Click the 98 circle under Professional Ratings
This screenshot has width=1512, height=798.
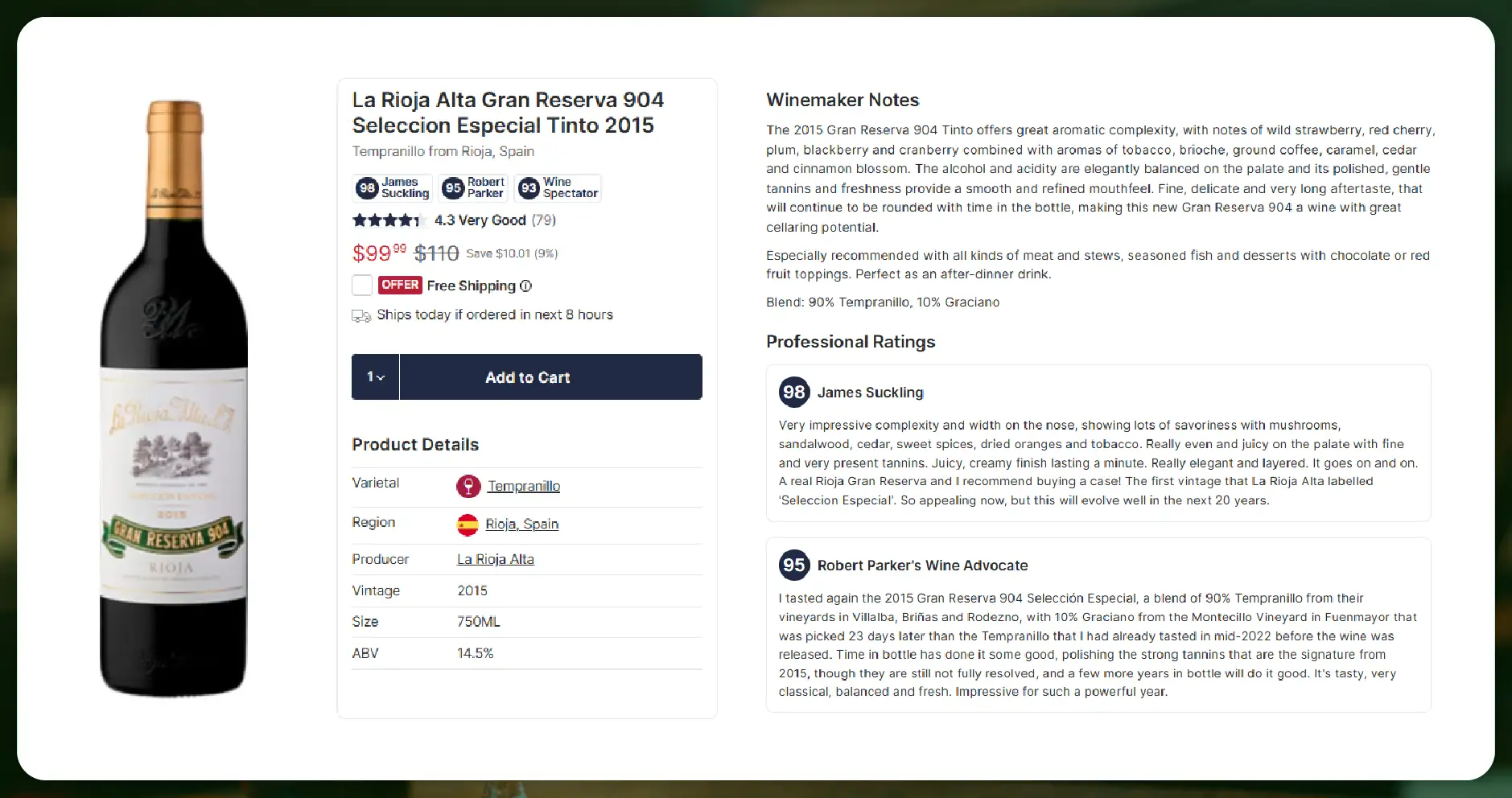pyautogui.click(x=794, y=393)
